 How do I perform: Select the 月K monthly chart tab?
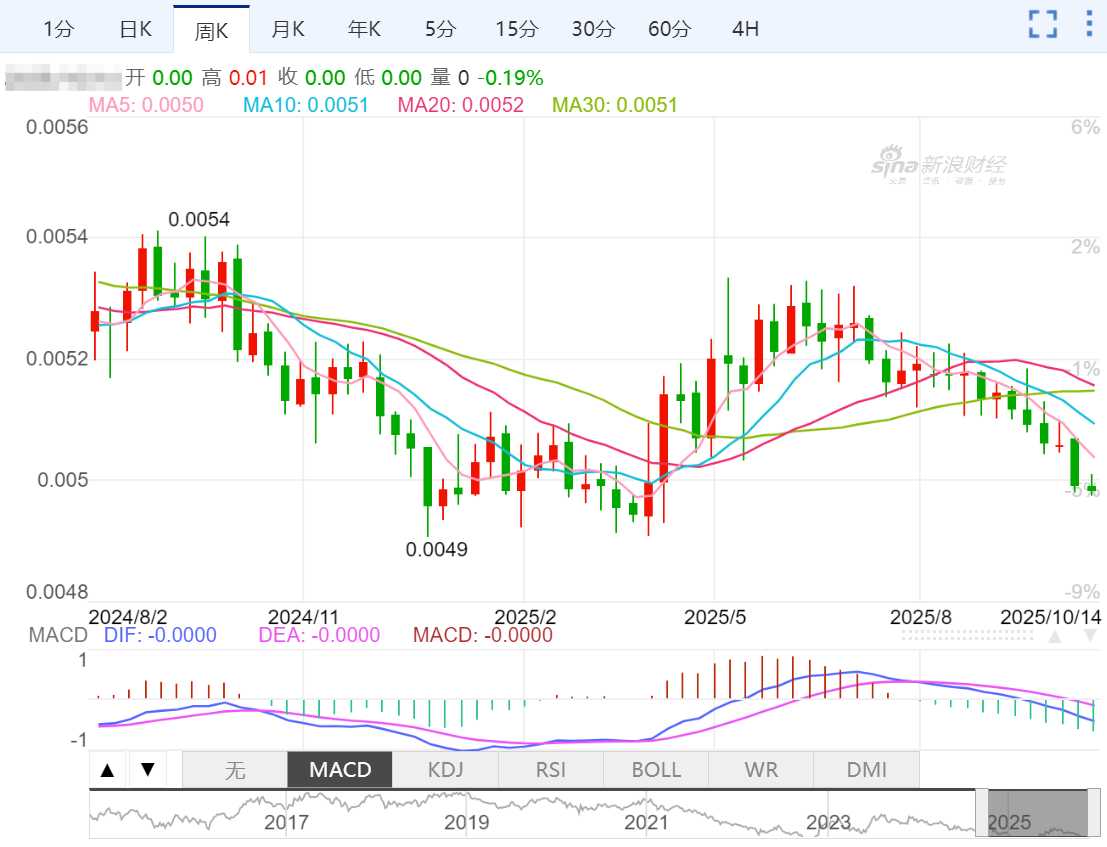[288, 29]
